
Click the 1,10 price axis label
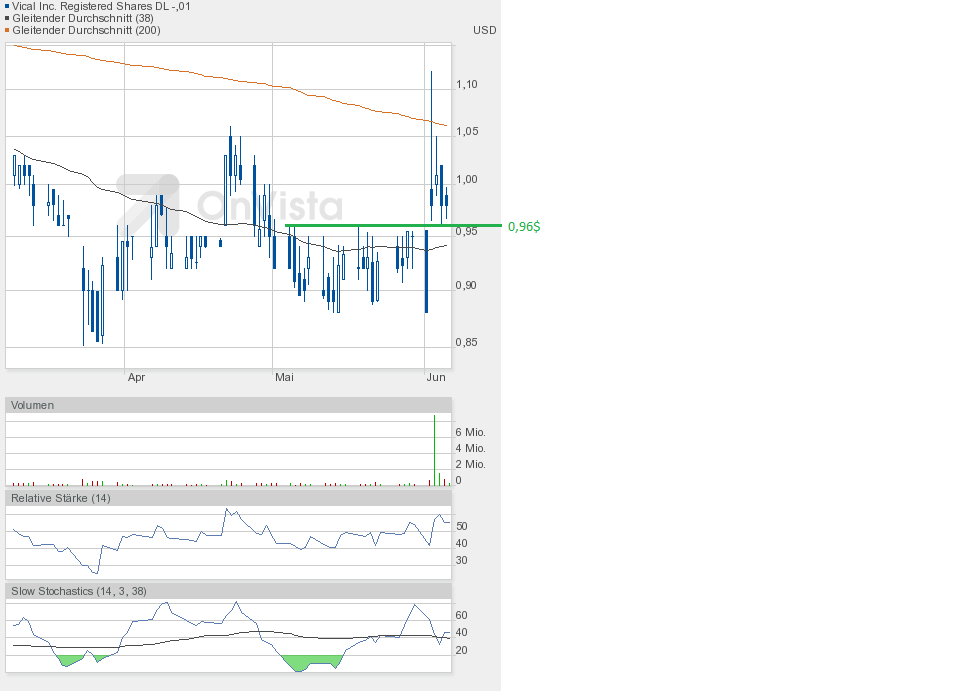tap(466, 85)
